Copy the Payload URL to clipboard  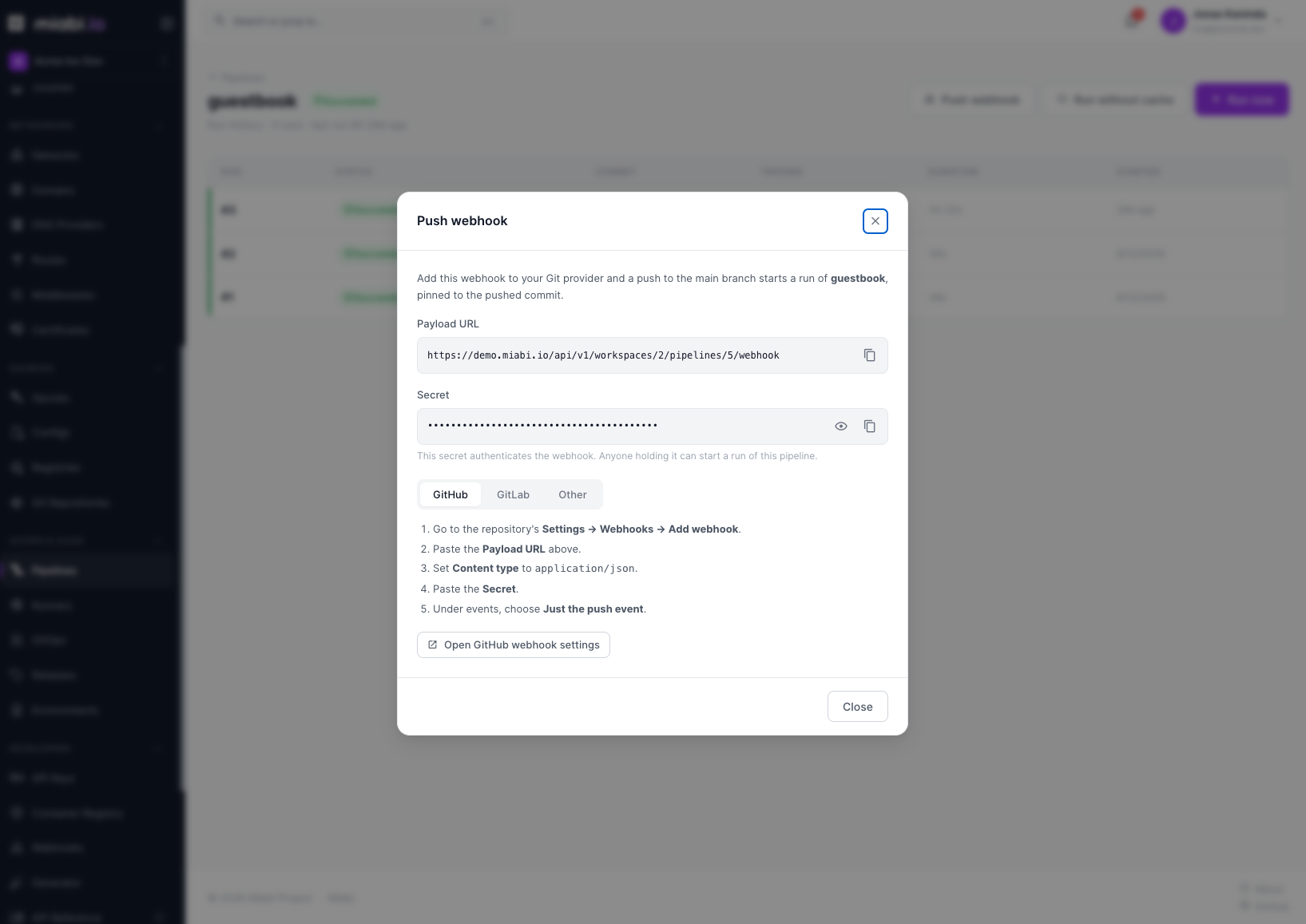[870, 355]
